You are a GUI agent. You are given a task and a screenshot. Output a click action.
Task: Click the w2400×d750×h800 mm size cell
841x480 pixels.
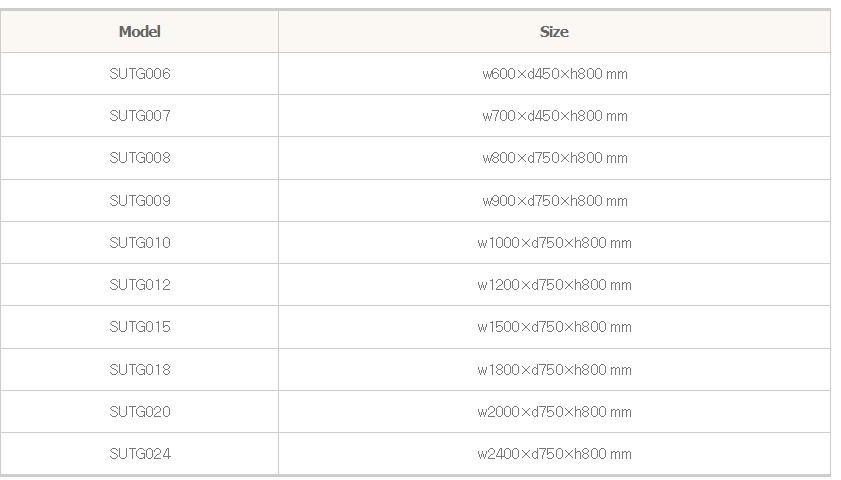pos(554,454)
